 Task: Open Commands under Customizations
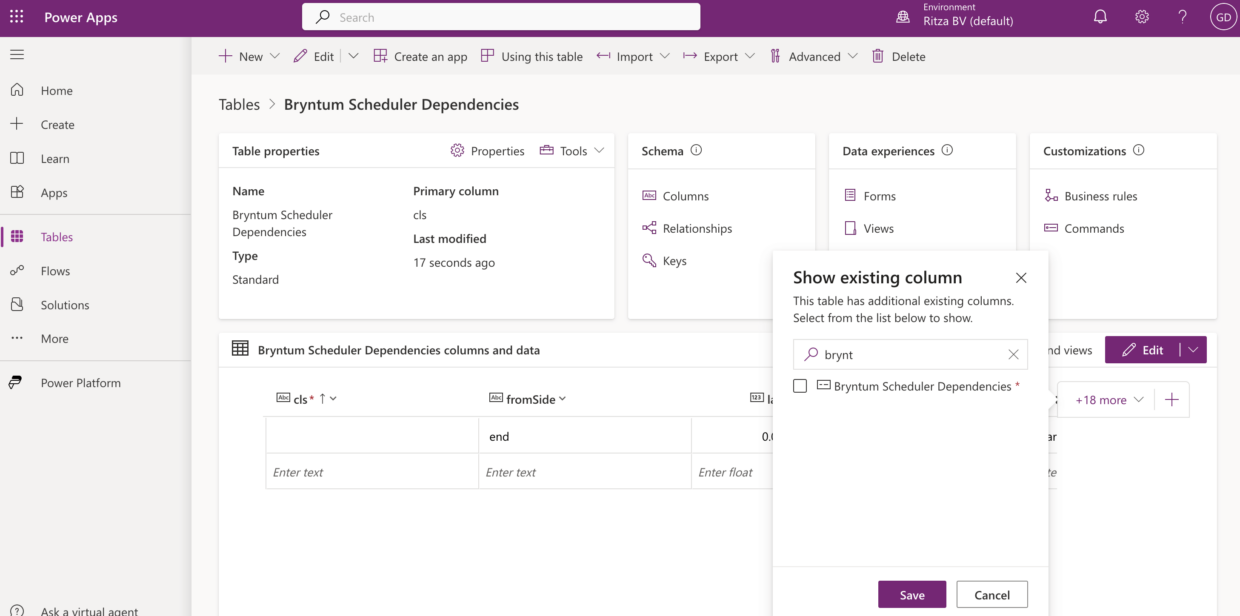point(1093,228)
